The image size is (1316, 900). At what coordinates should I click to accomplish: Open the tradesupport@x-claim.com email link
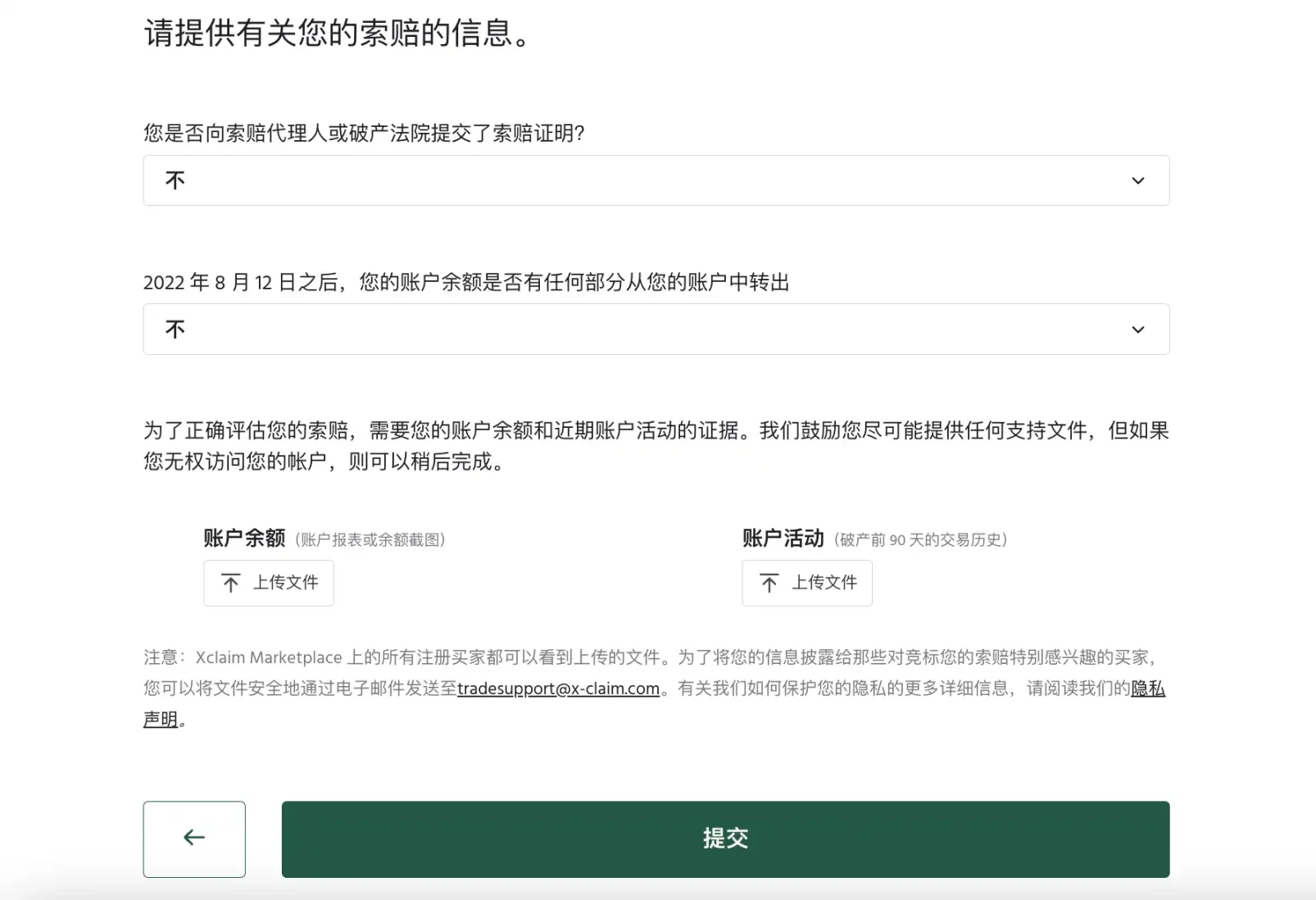pos(560,689)
